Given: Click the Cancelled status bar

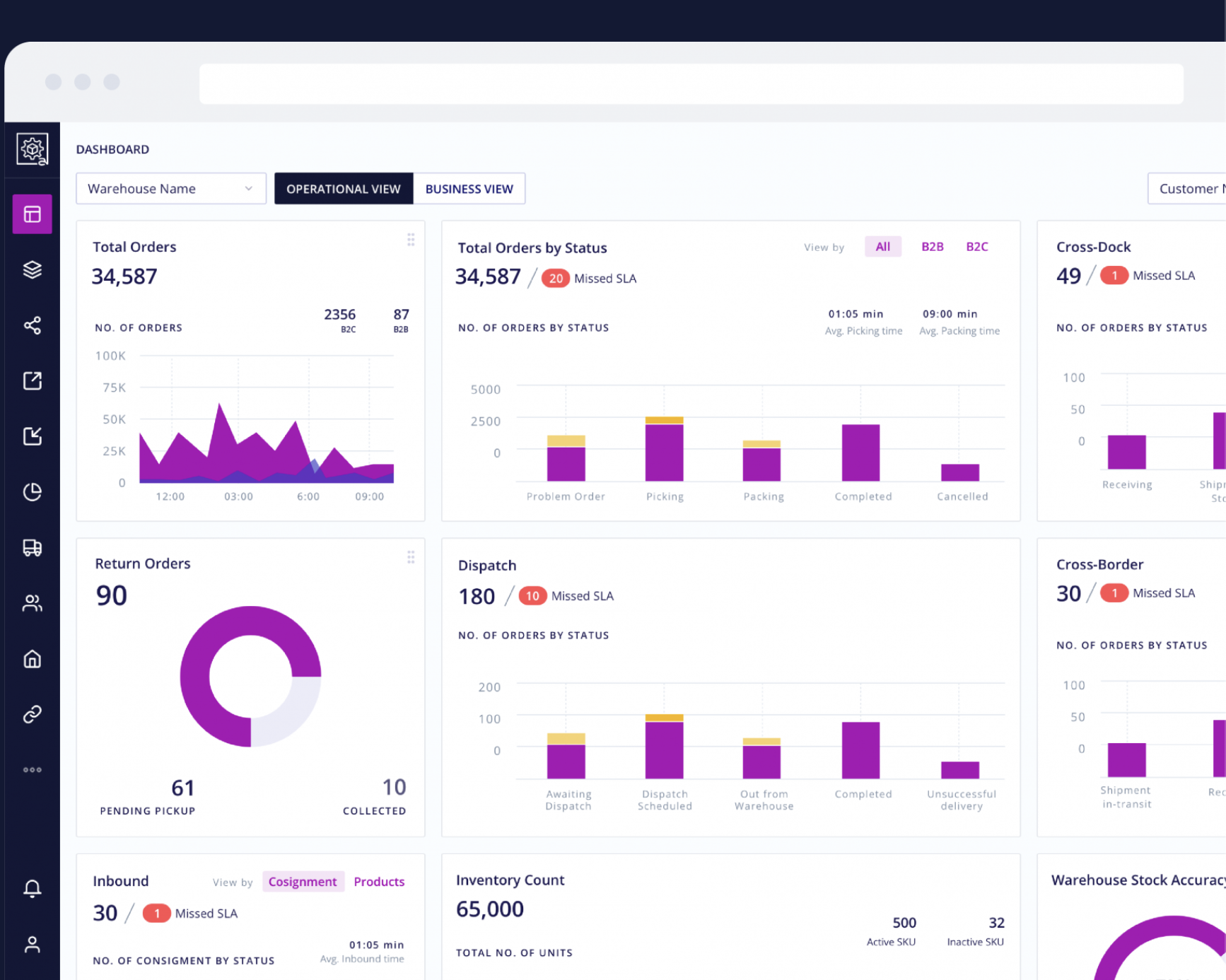Looking at the screenshot, I should pyautogui.click(x=960, y=472).
